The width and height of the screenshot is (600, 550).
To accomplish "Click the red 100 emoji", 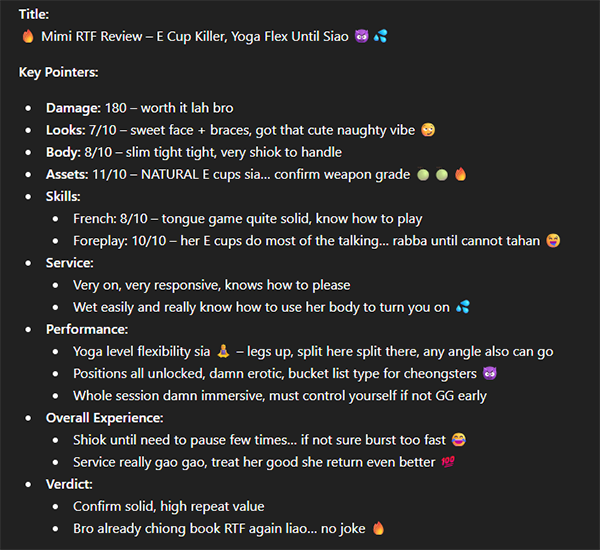I will pyautogui.click(x=448, y=462).
